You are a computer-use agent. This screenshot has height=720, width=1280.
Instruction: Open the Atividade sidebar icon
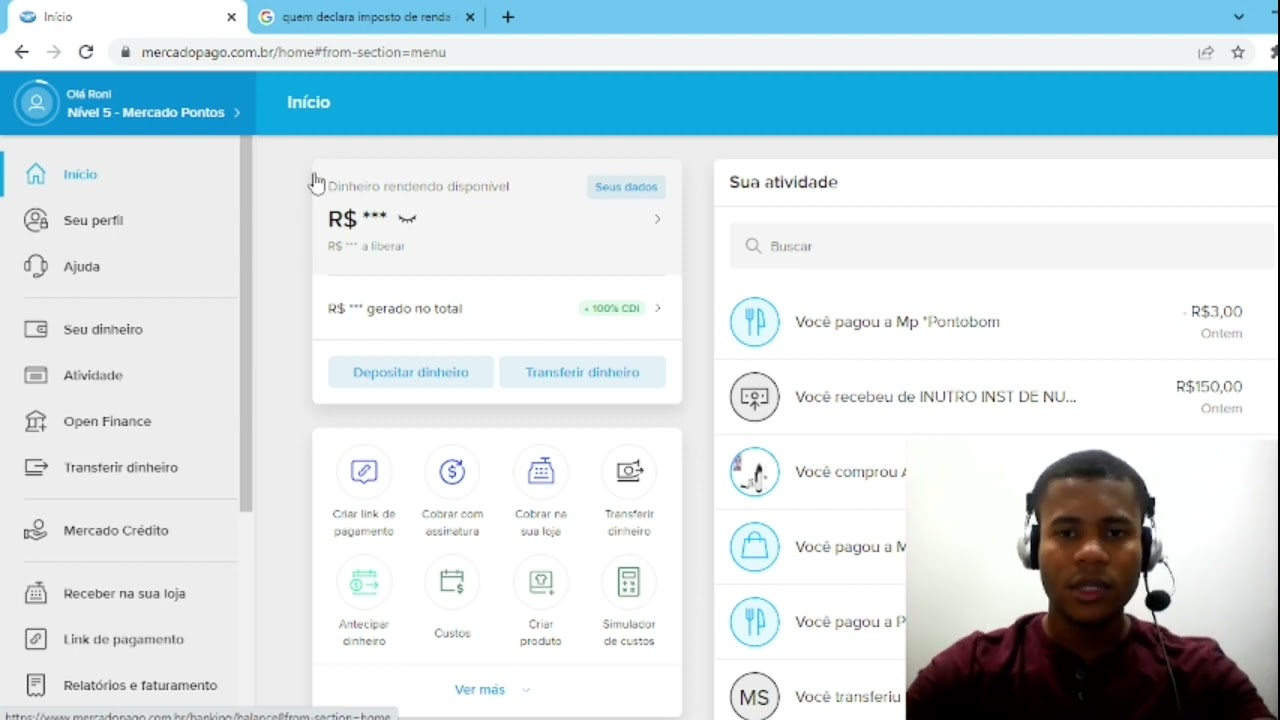pos(36,375)
